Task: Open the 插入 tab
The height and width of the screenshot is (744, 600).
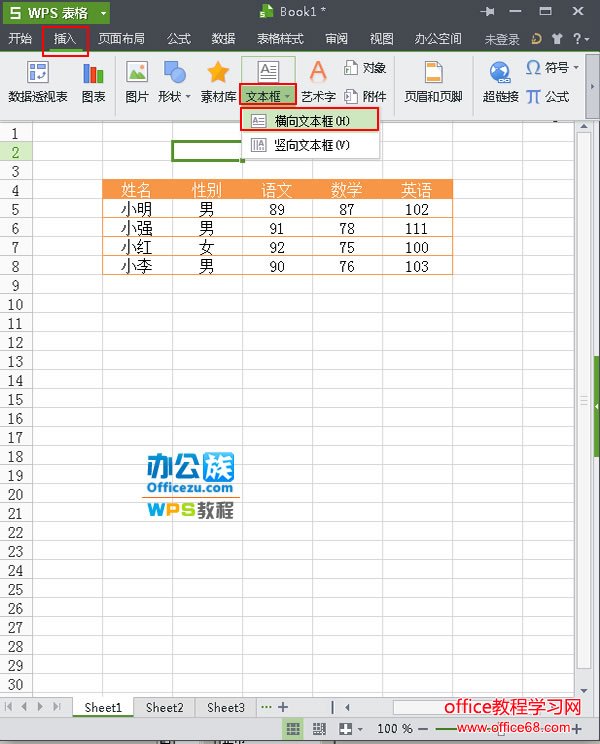Action: (65, 38)
